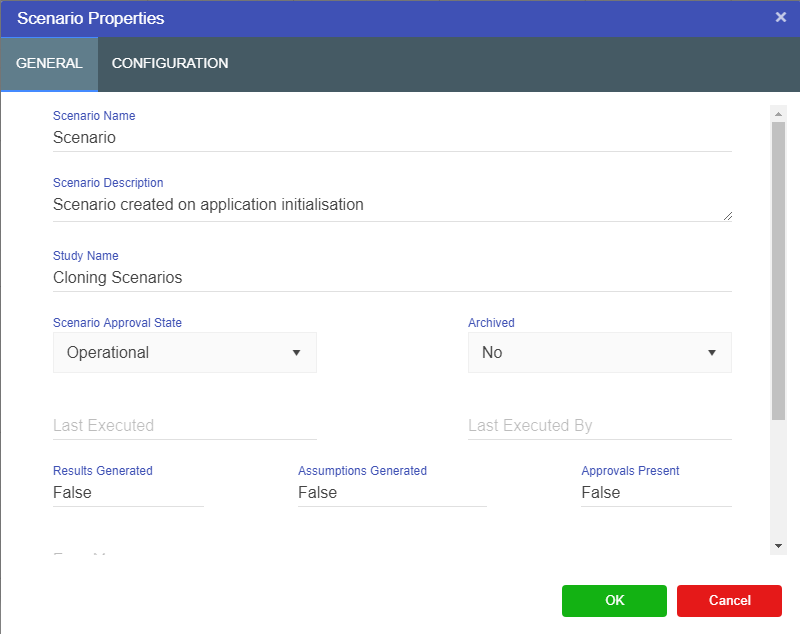800x634 pixels.
Task: Click the Scenario Approval State arrow icon
Action: click(x=296, y=353)
